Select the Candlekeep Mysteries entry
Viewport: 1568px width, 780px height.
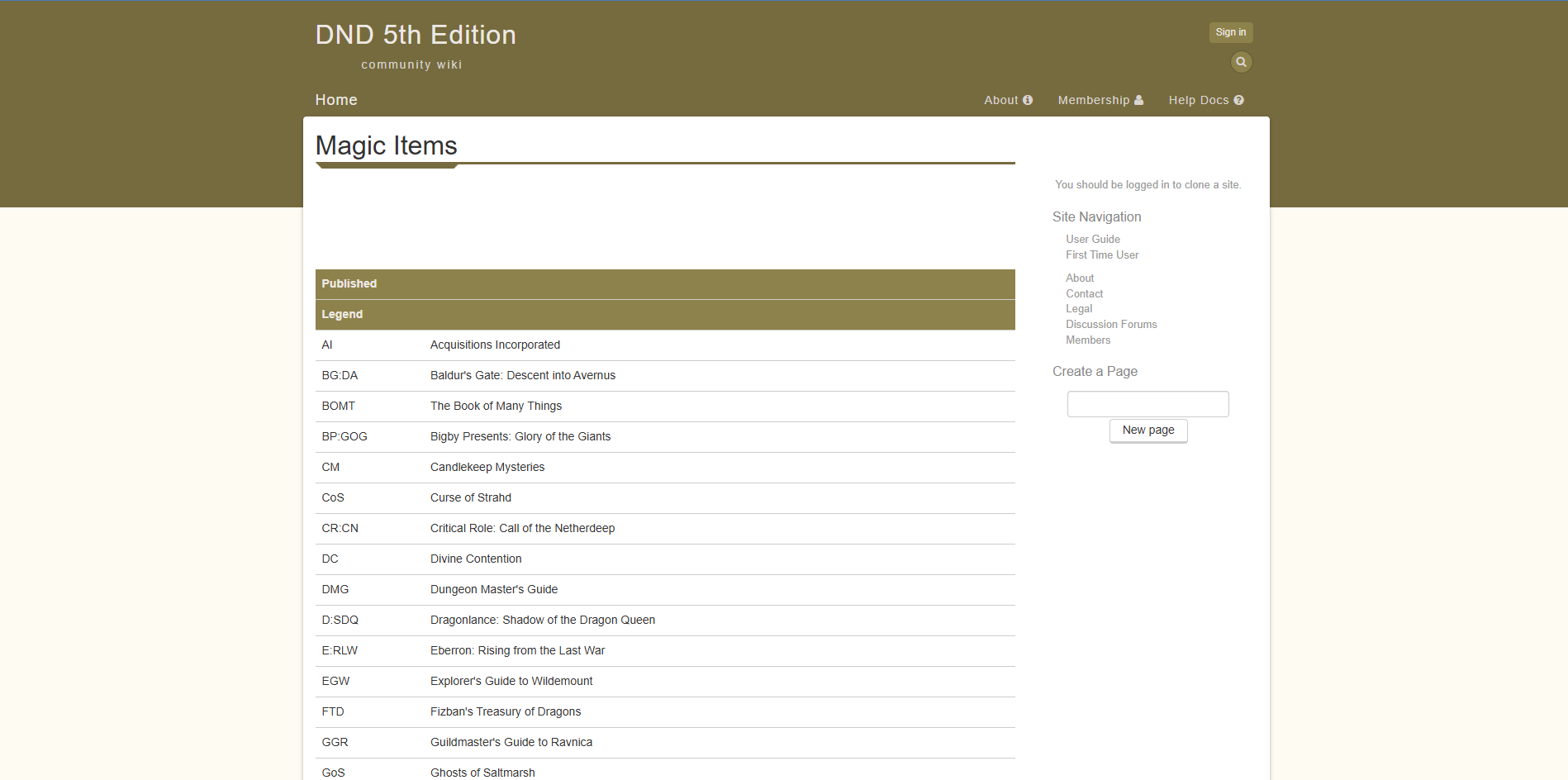(487, 468)
